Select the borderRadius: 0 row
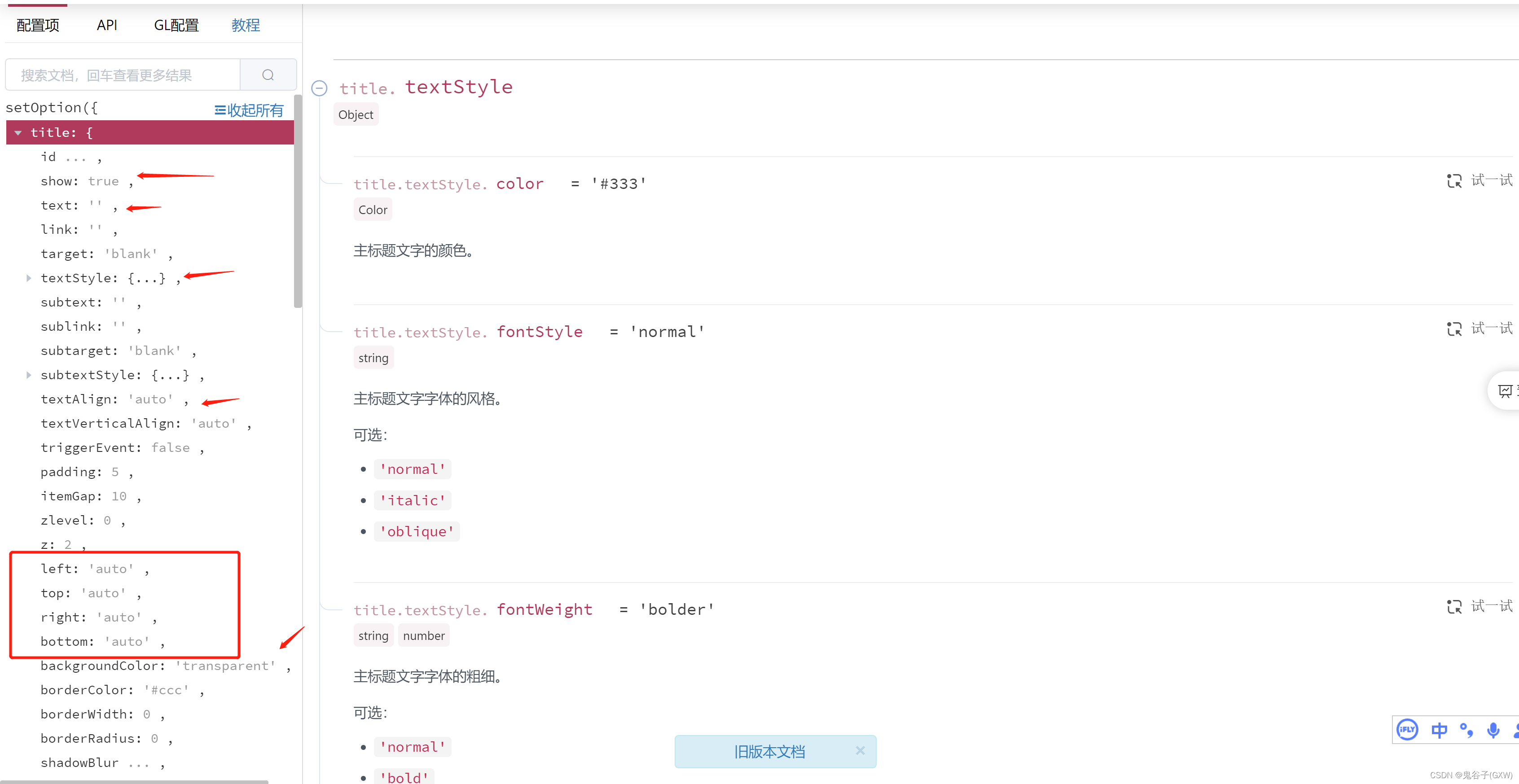This screenshot has height=784, width=1519. pos(150,738)
